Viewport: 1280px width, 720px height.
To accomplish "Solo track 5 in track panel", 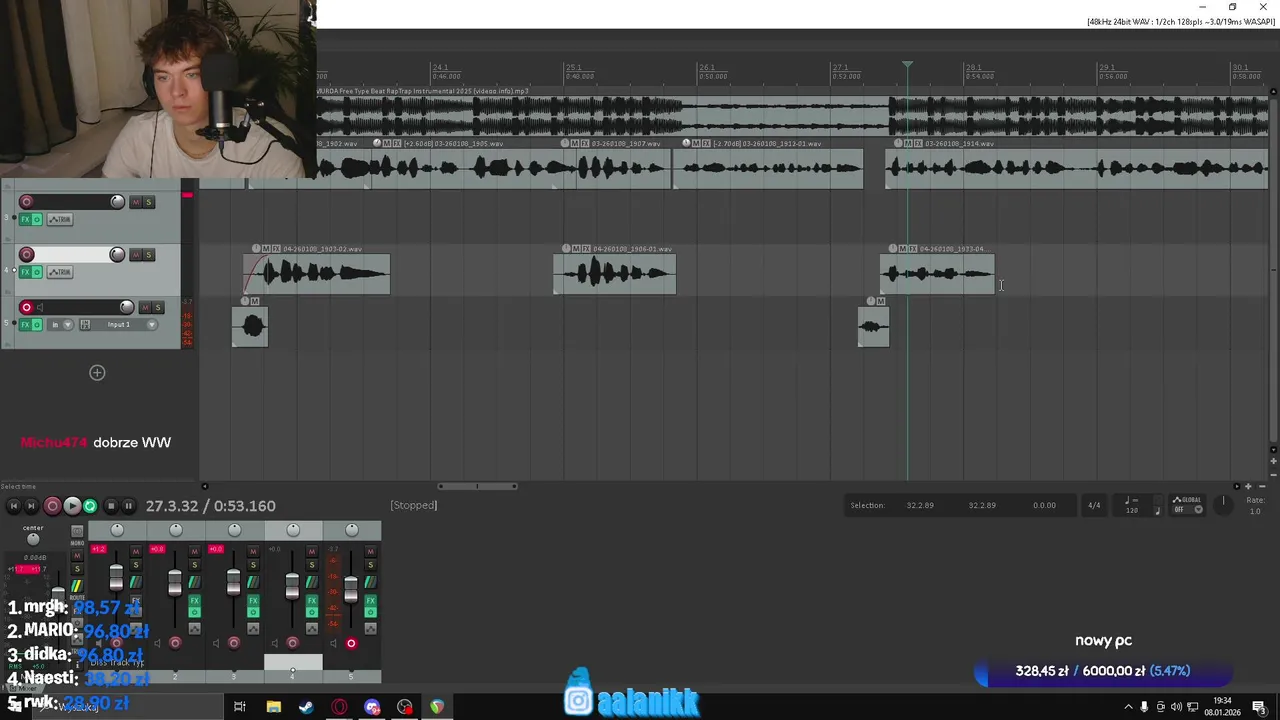I will 158,307.
